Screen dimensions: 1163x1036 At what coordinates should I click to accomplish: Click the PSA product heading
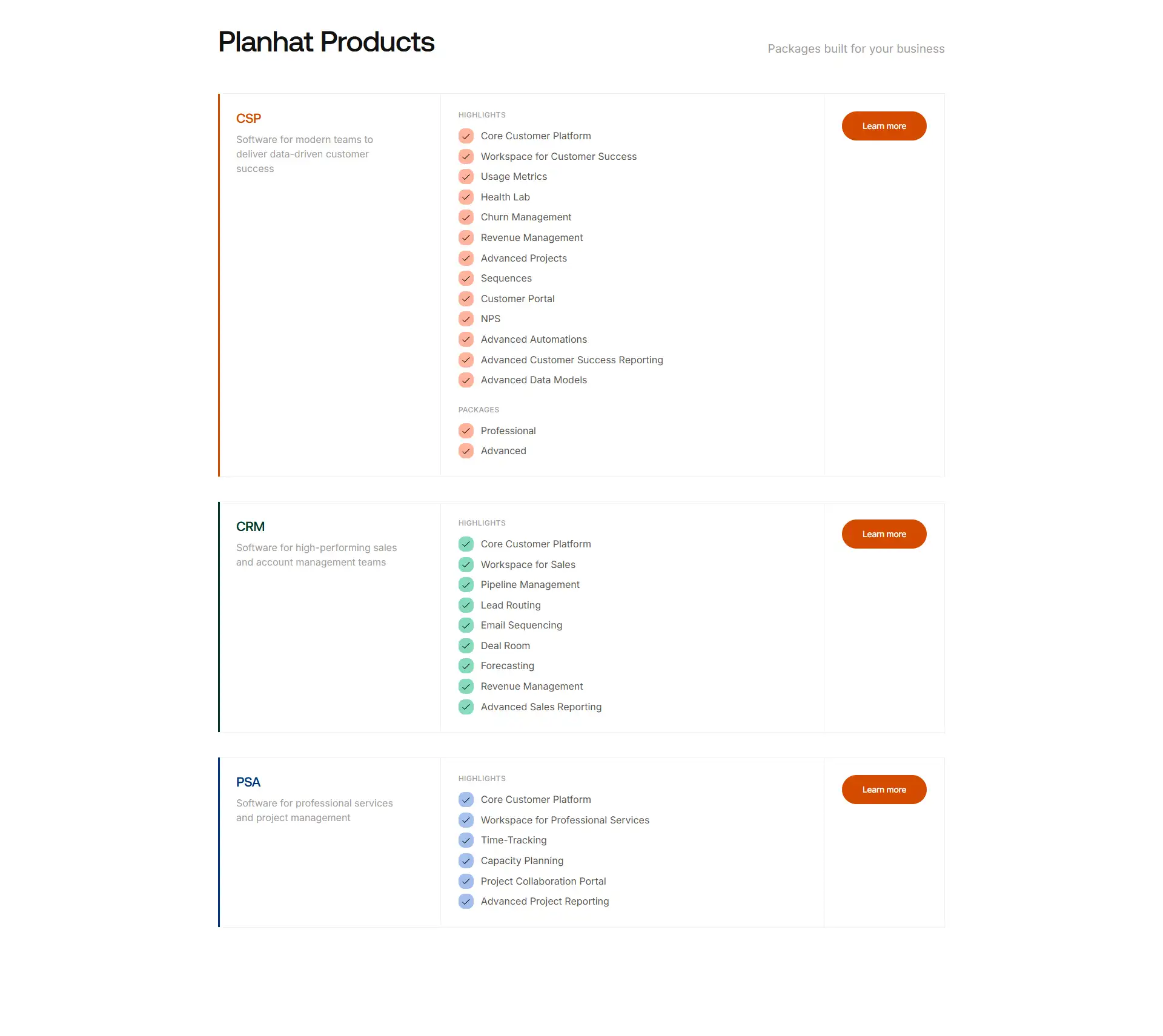(248, 782)
